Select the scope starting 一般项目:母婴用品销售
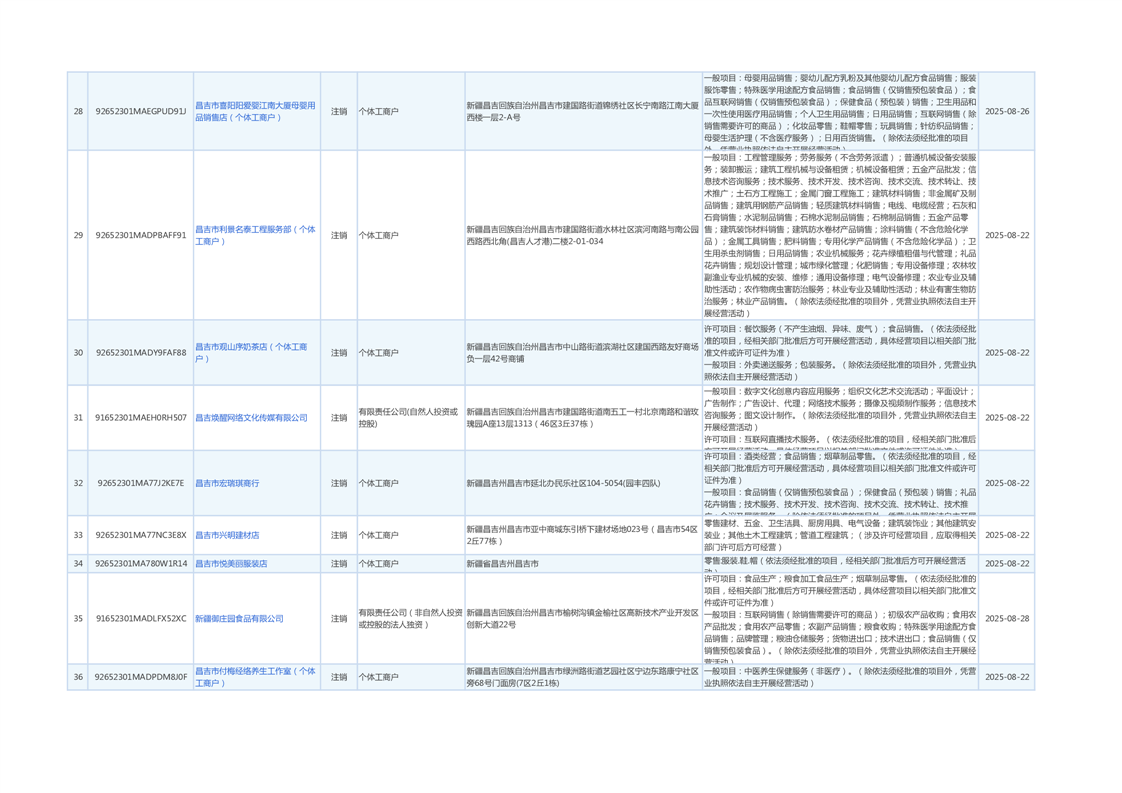The width and height of the screenshot is (1122, 793). 840,111
